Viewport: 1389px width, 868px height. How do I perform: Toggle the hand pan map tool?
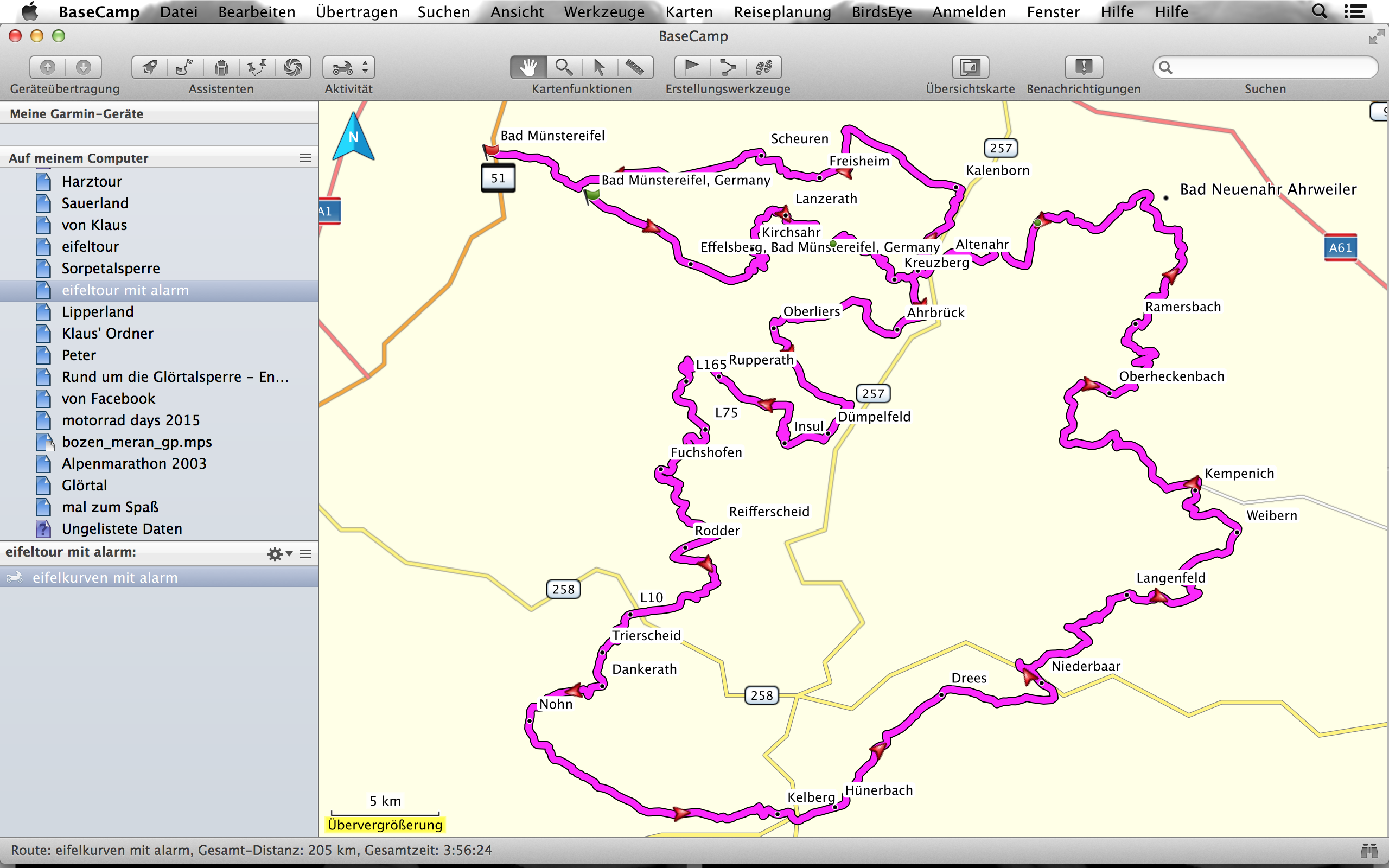(528, 68)
